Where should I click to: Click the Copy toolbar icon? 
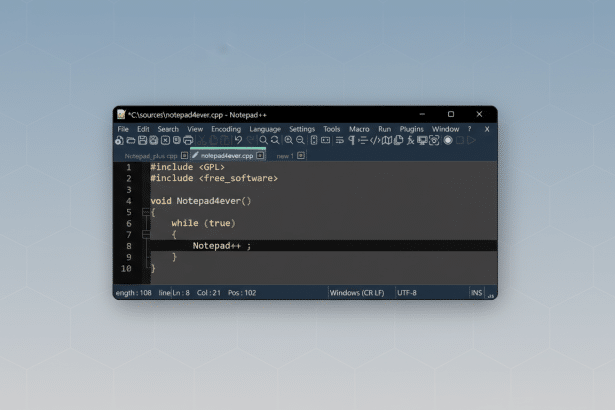[214, 140]
